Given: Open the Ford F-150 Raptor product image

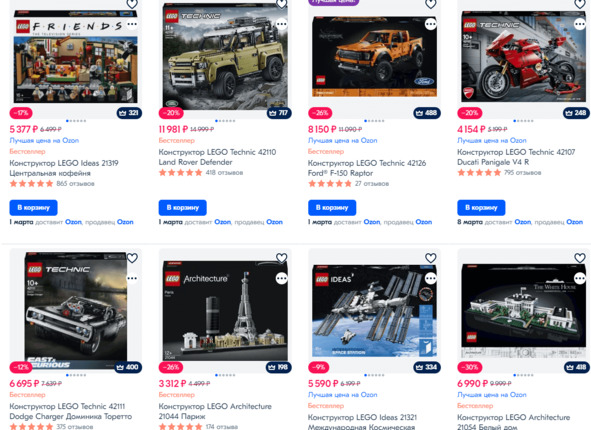Looking at the screenshot, I should pyautogui.click(x=375, y=57).
